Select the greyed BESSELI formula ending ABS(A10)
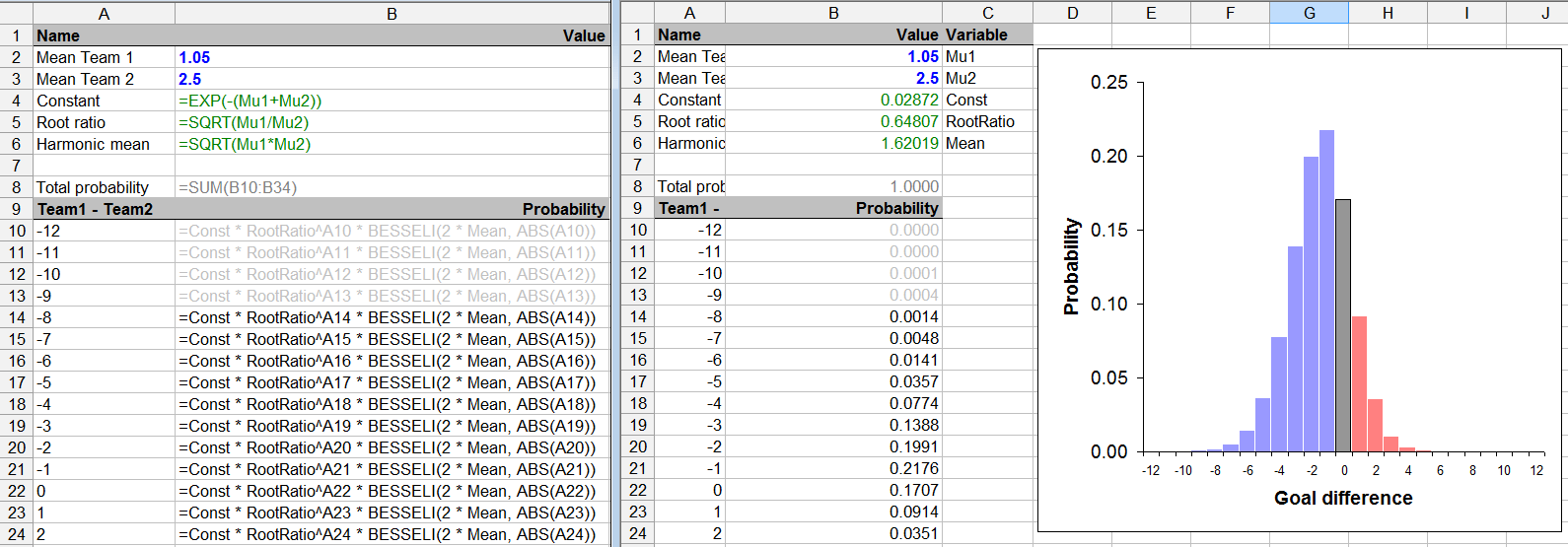The width and height of the screenshot is (1568, 547). pyautogui.click(x=392, y=231)
